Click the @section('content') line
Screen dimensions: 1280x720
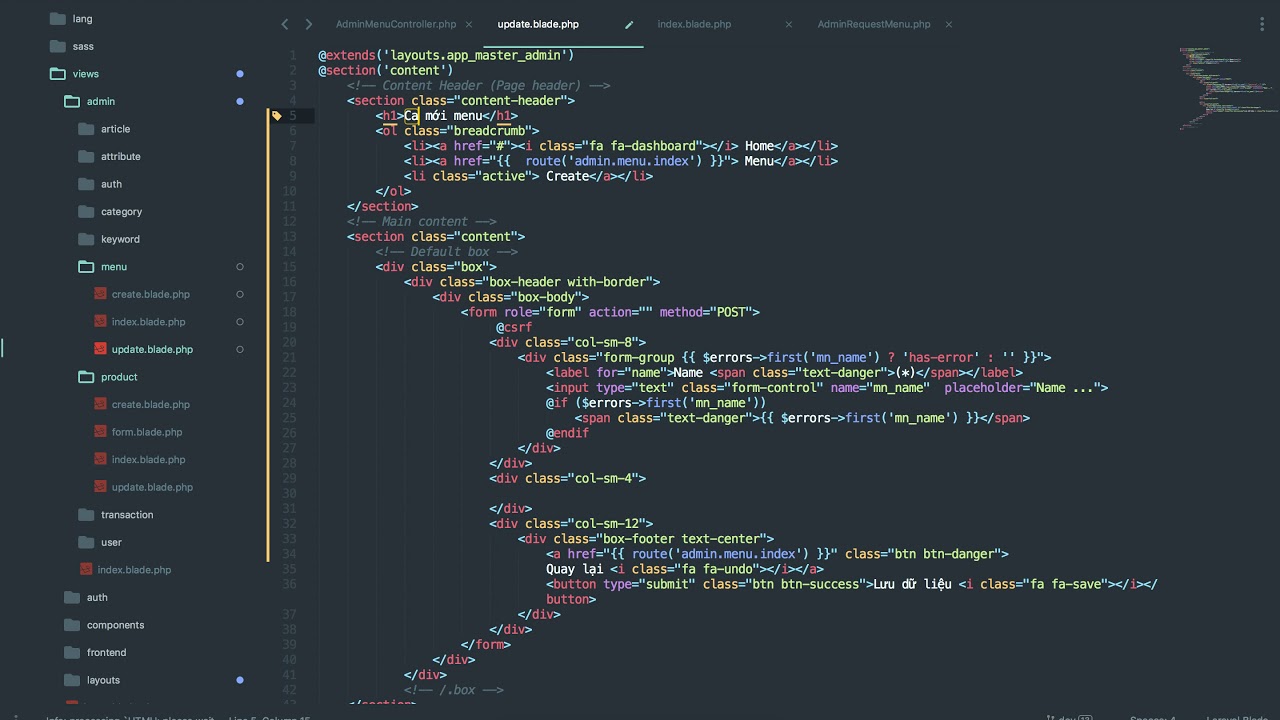385,70
